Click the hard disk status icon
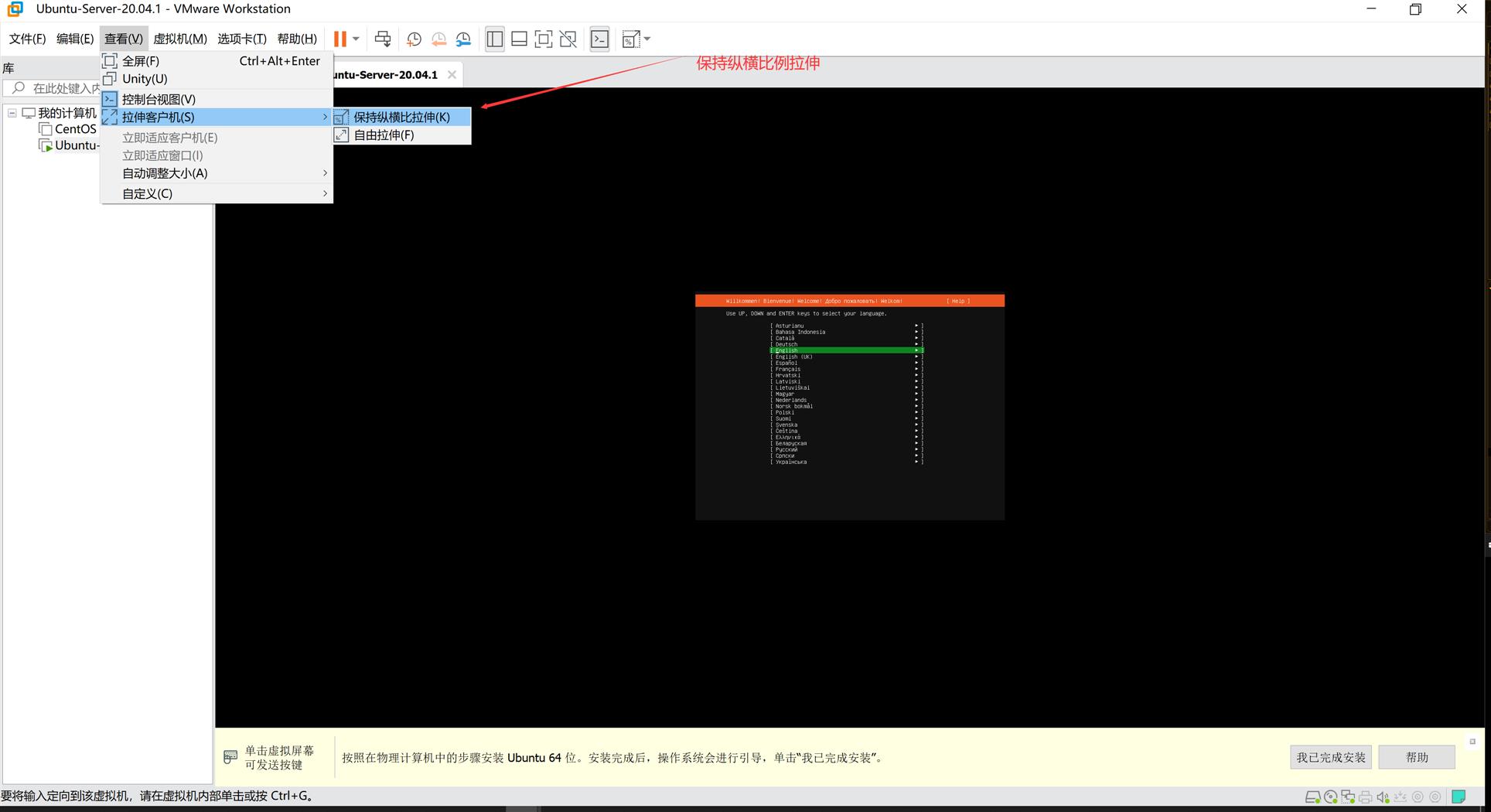The height and width of the screenshot is (812, 1491). [x=1312, y=797]
